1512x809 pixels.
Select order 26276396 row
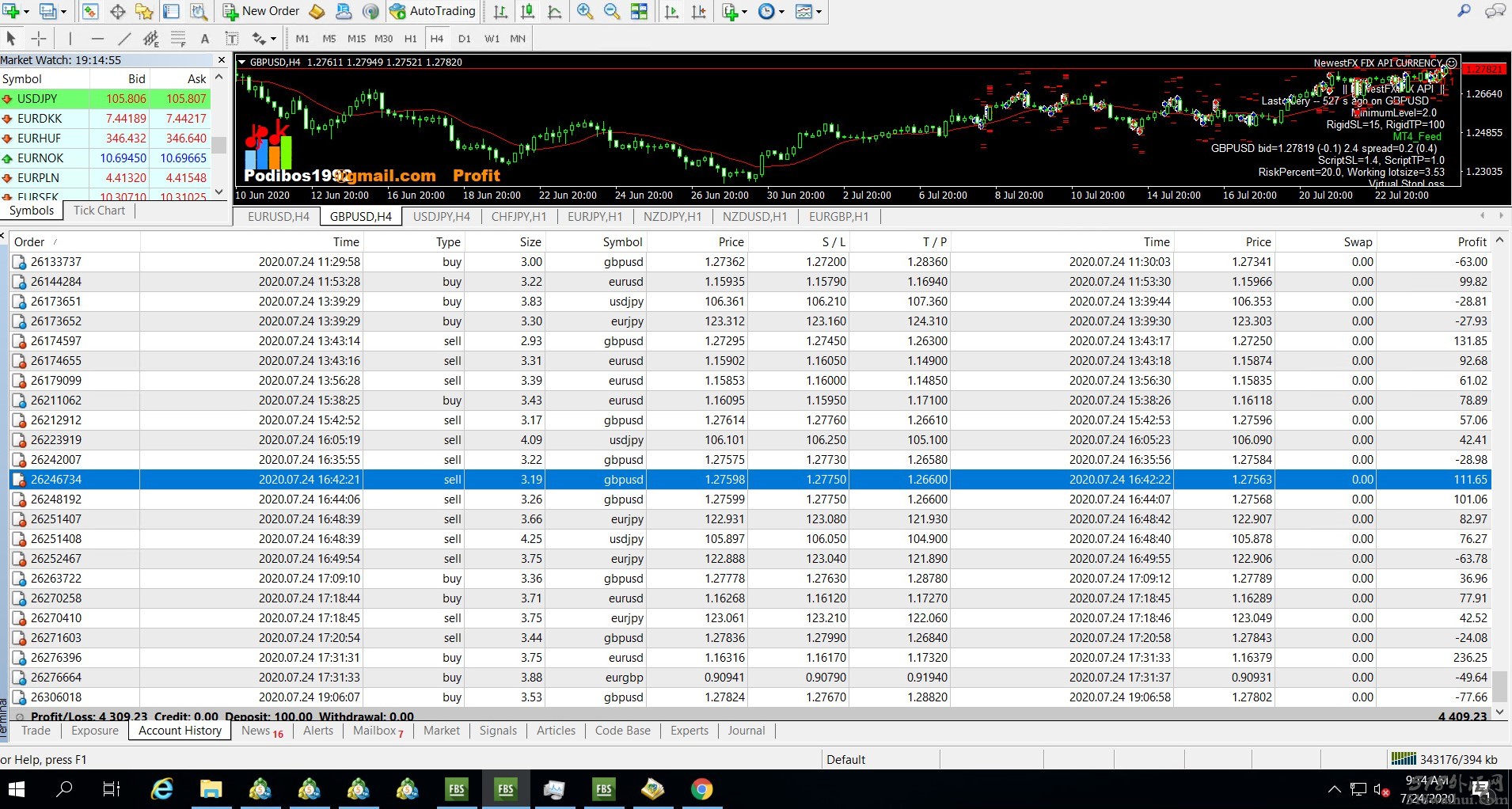pos(750,658)
